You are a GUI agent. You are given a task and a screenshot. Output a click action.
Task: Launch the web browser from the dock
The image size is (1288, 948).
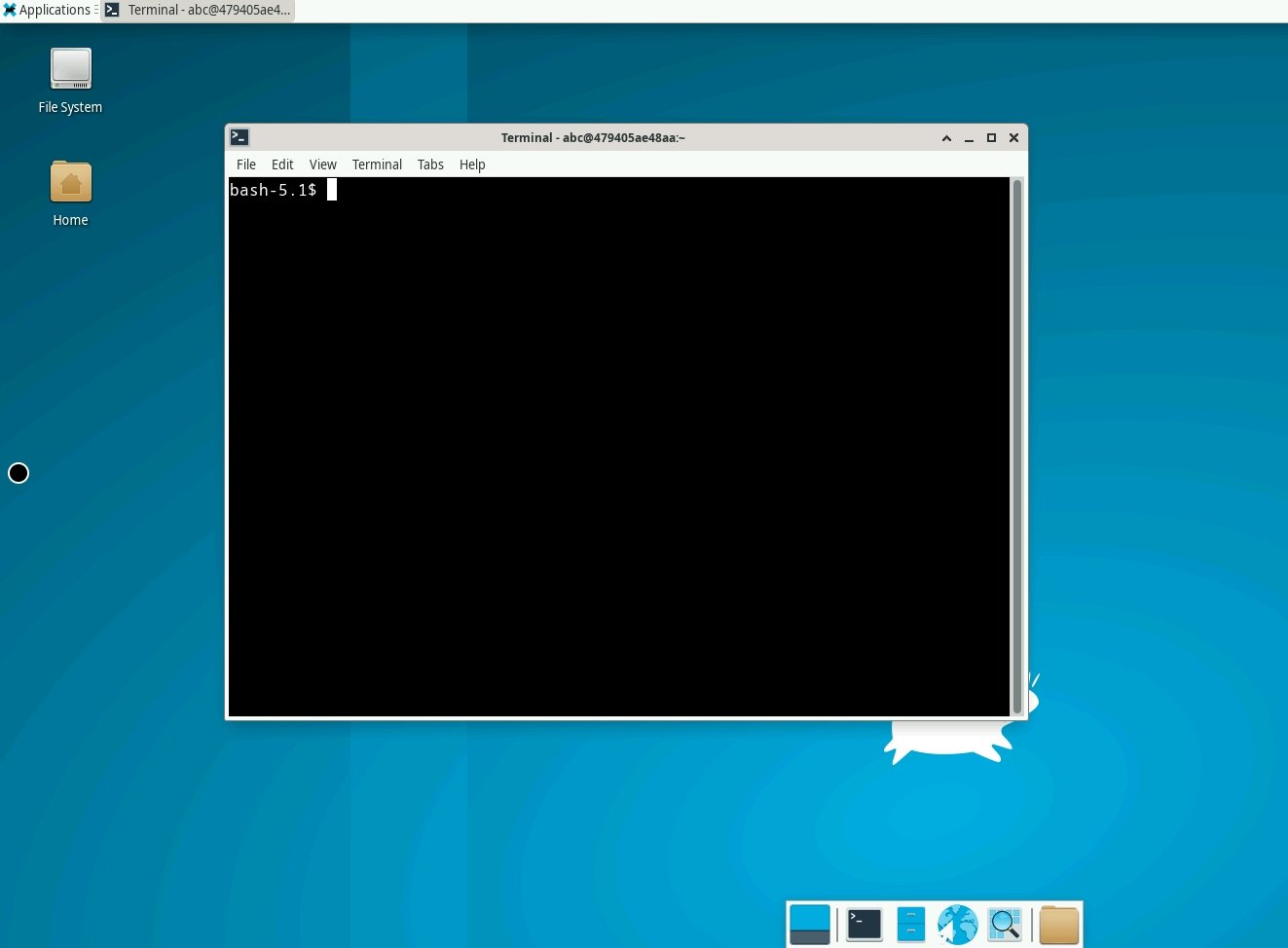tap(957, 924)
